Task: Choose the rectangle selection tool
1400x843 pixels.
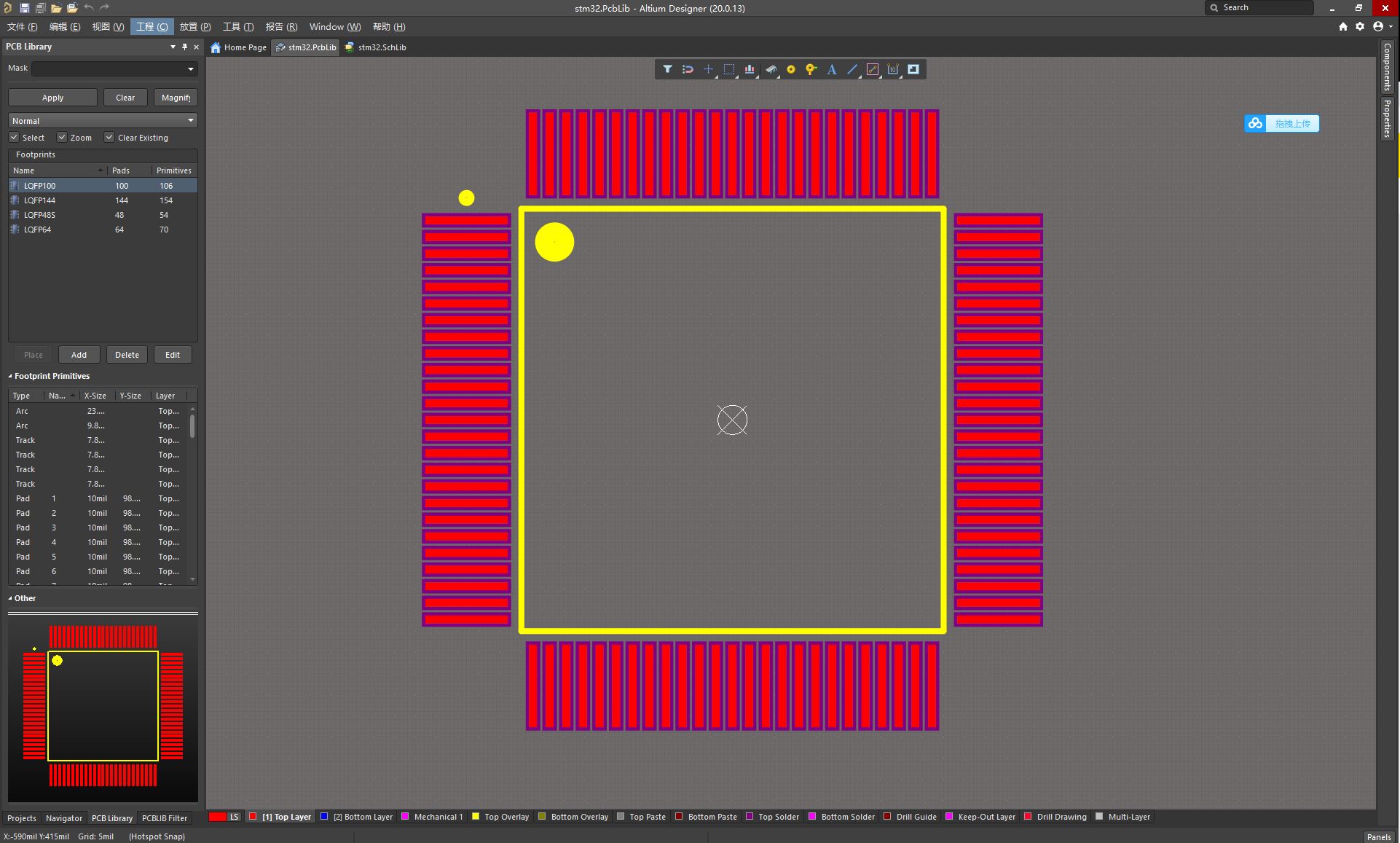Action: tap(728, 69)
